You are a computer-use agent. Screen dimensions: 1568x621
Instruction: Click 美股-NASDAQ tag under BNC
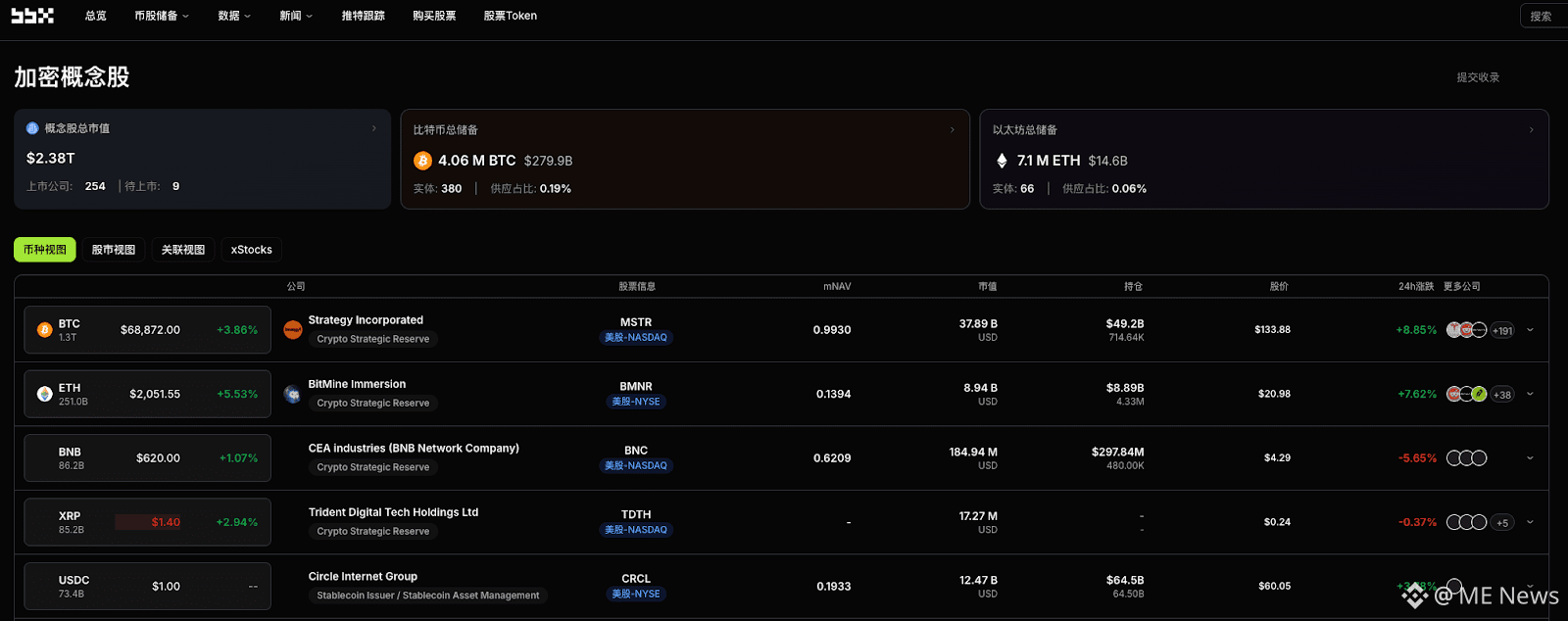636,466
